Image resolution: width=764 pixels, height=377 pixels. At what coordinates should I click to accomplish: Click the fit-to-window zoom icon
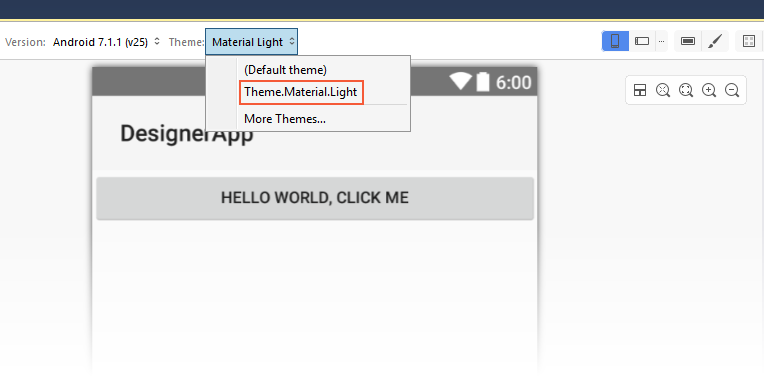686,90
